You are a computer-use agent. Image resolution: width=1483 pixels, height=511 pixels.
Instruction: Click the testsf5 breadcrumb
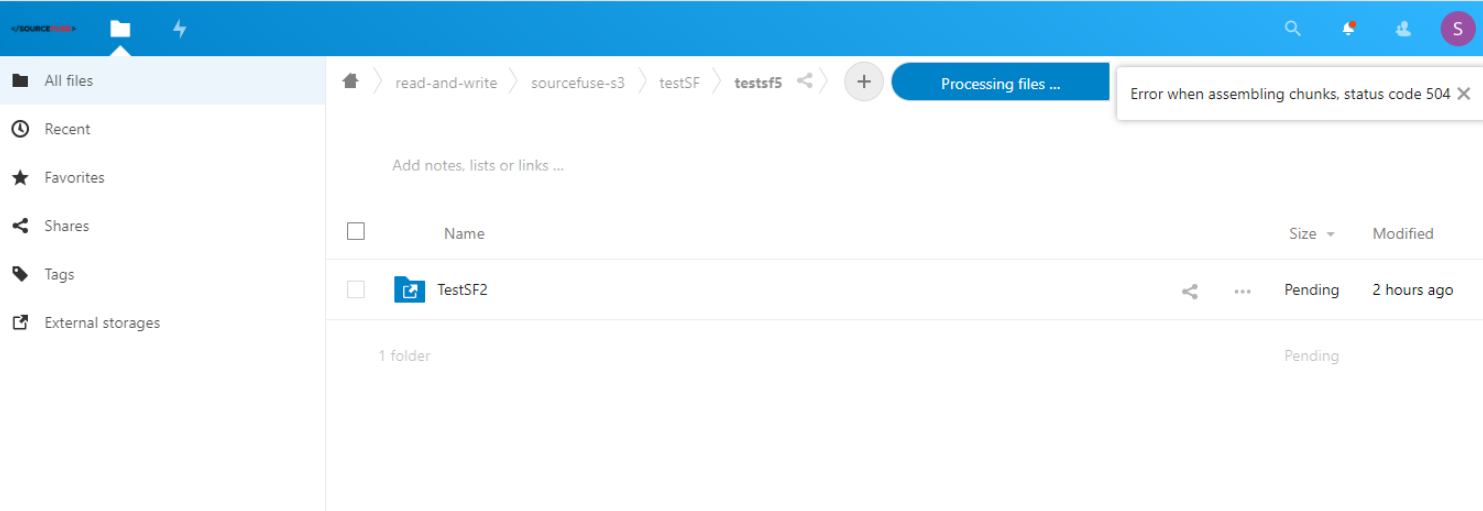click(x=758, y=83)
